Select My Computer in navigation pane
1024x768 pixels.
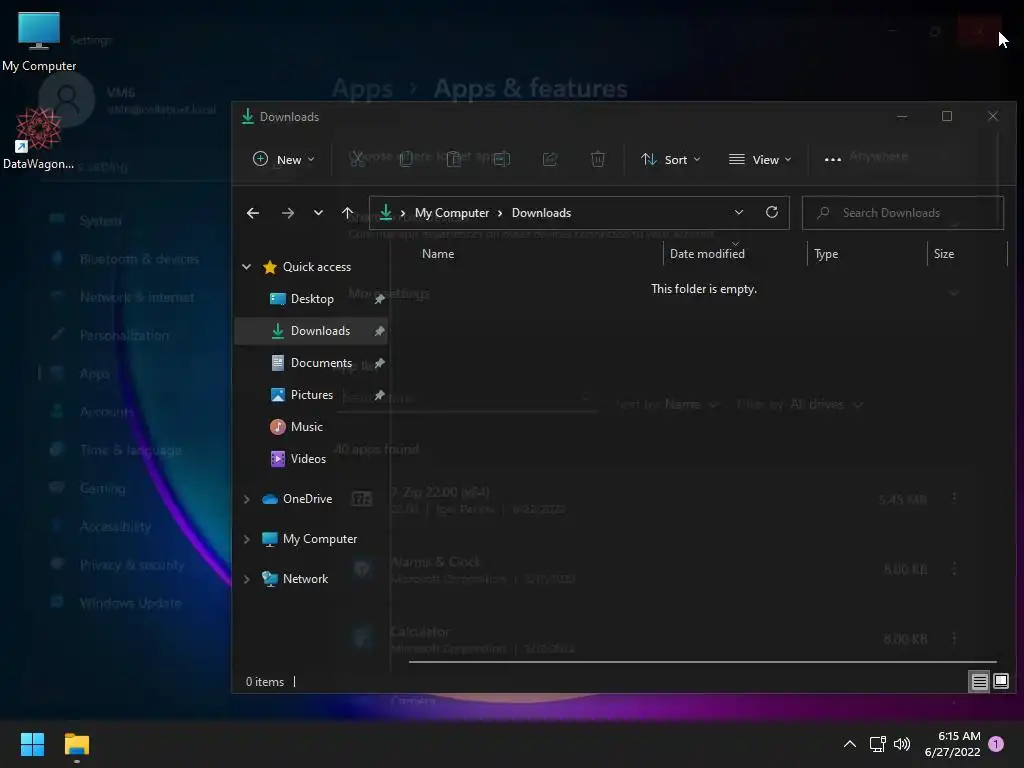coord(319,539)
